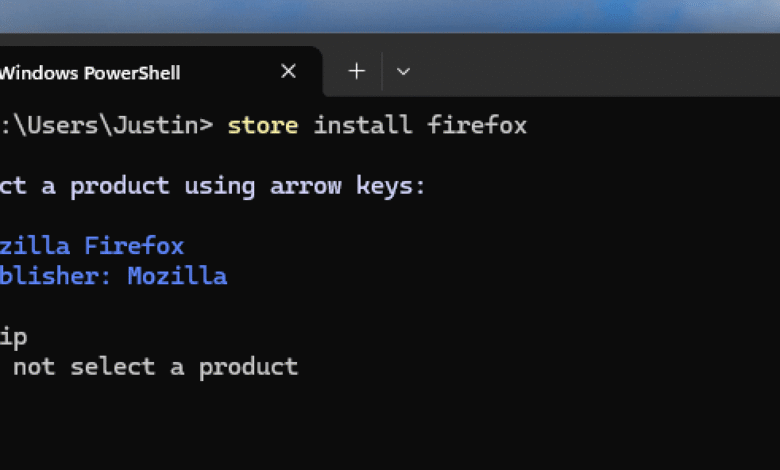Click the yellow 'store' command word
780x470 pixels.
[x=263, y=126]
